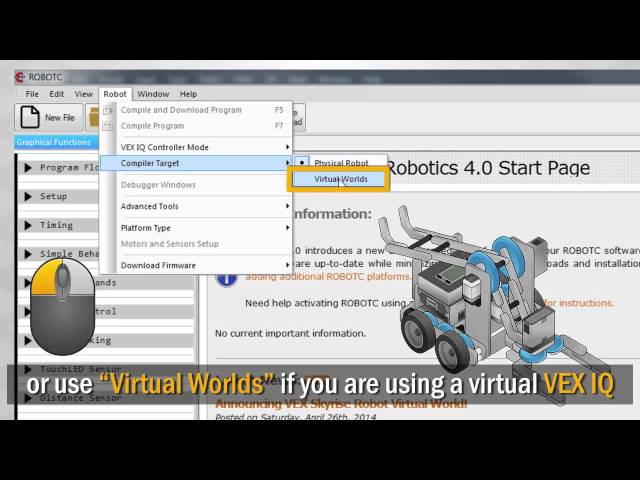Expand the Download Firmware submenu
The width and height of the screenshot is (640, 480).
[196, 265]
